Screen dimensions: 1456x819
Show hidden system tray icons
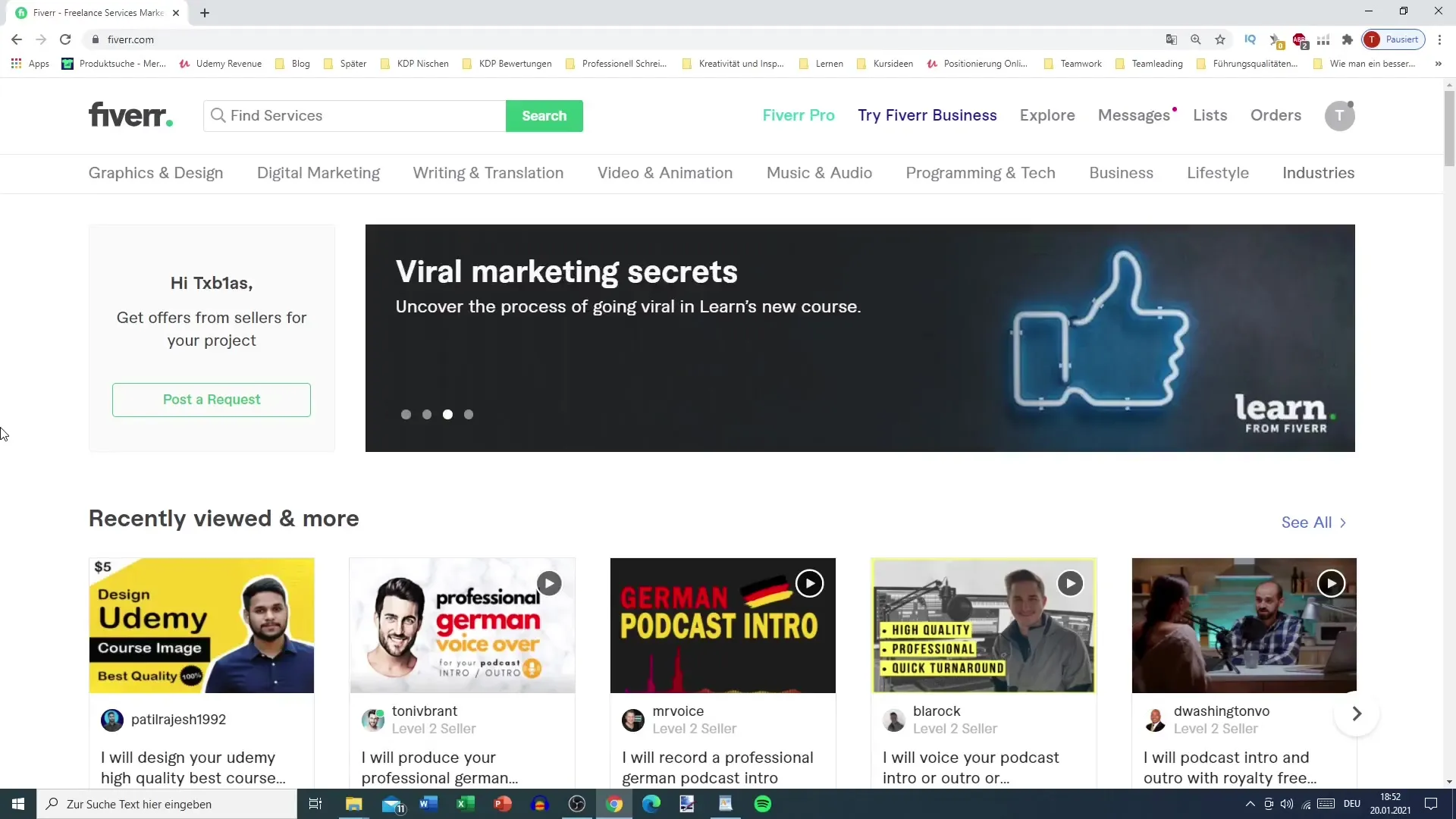[x=1250, y=804]
